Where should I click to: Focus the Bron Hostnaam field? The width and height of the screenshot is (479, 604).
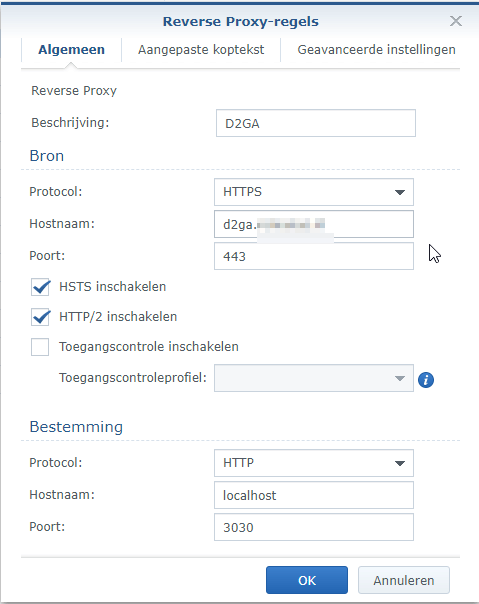click(x=314, y=224)
